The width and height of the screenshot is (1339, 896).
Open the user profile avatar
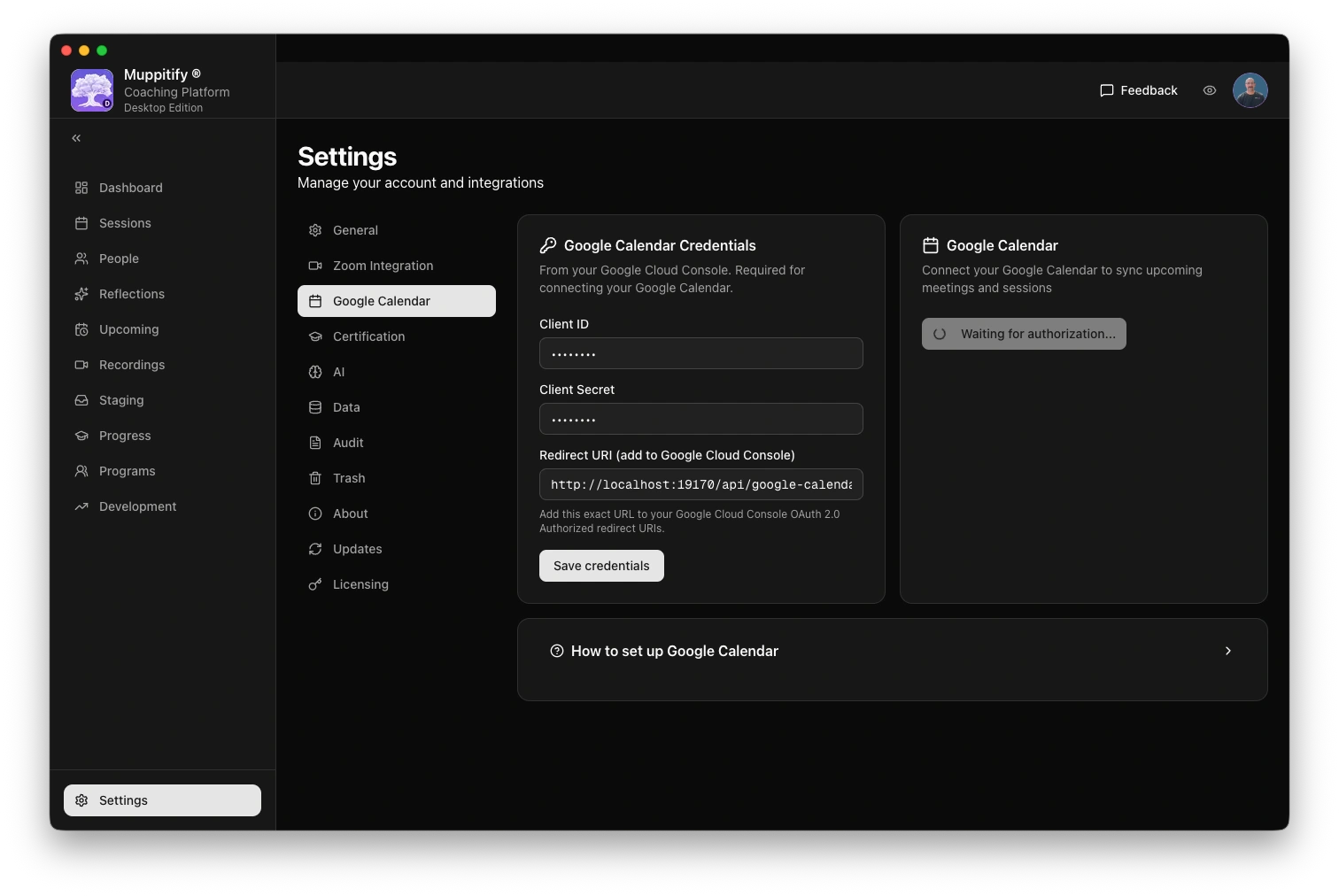(x=1250, y=90)
